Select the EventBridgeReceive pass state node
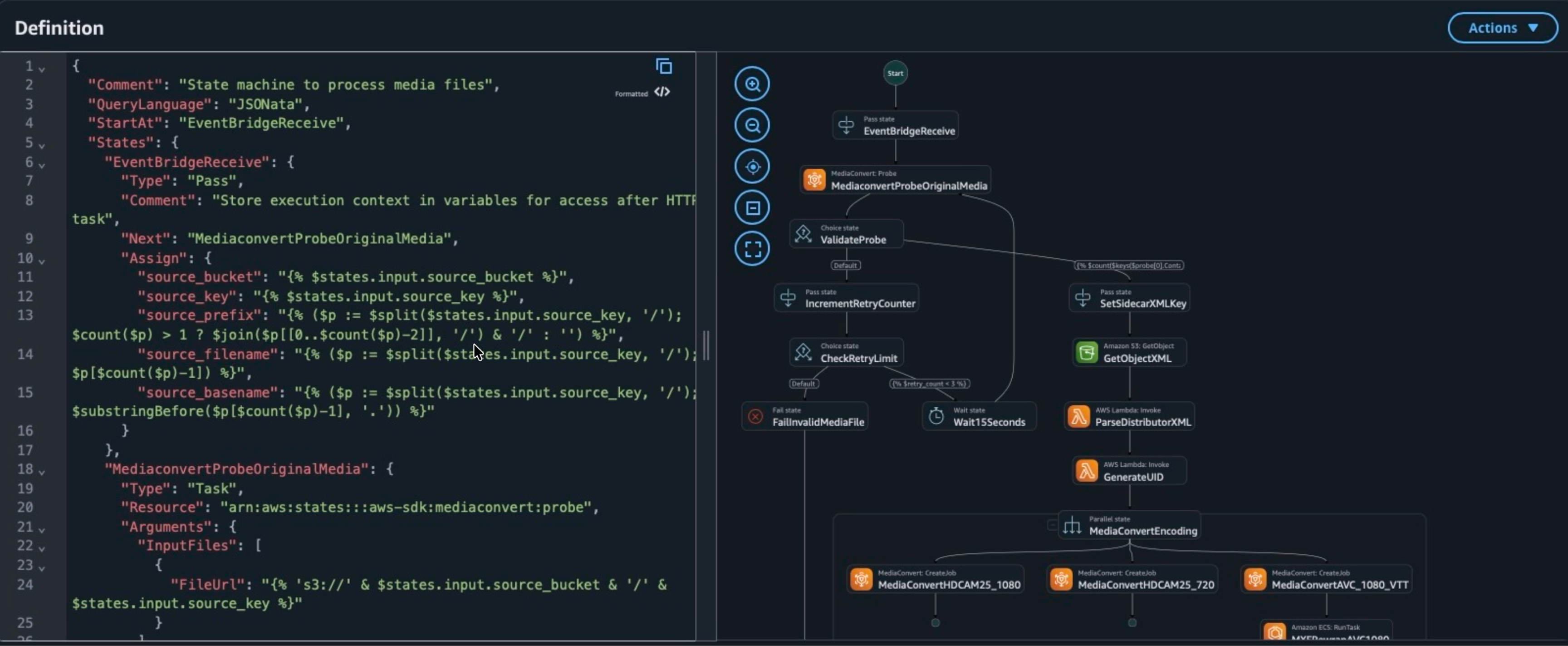The width and height of the screenshot is (1568, 646). [x=896, y=125]
